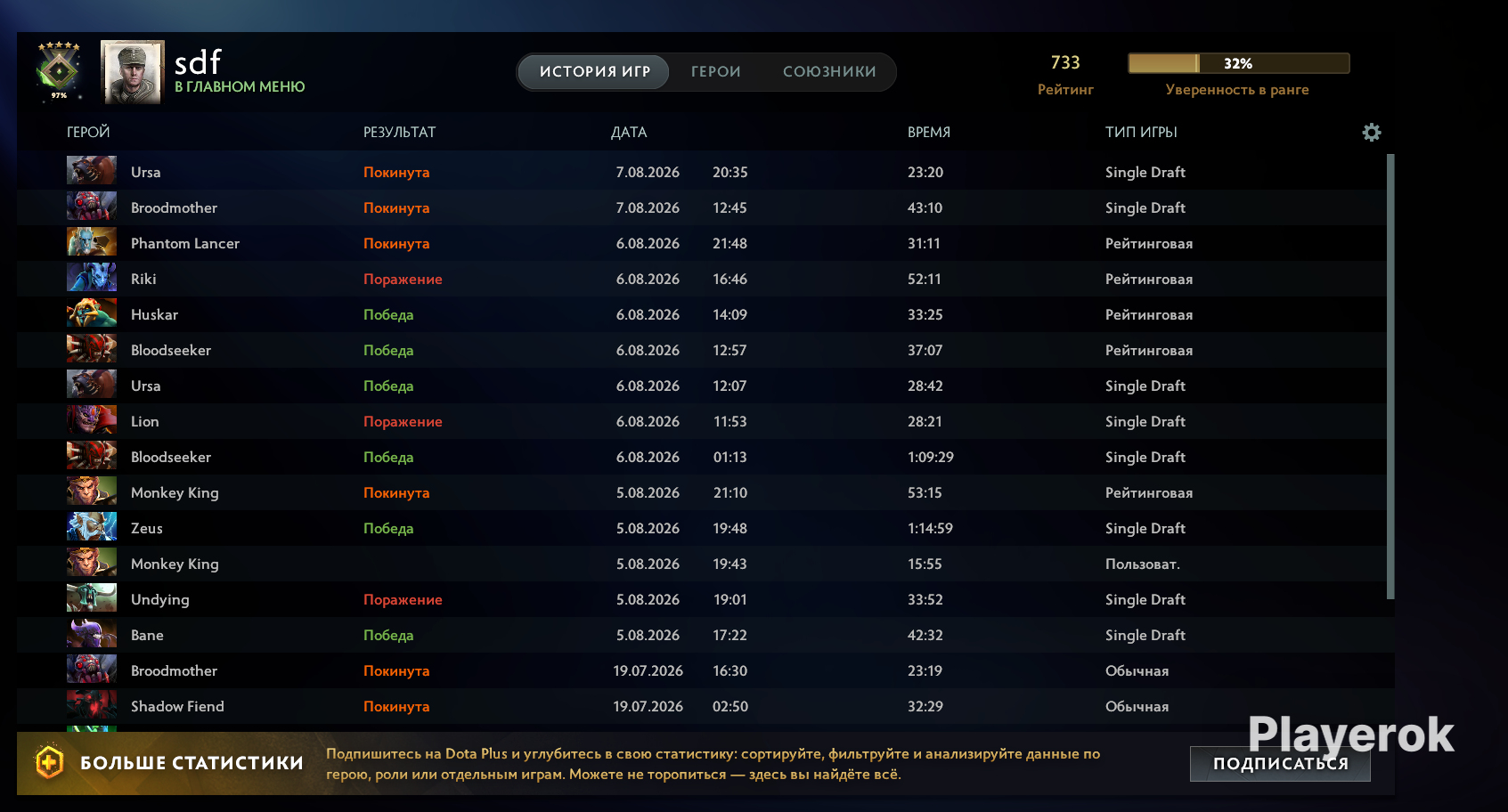
Task: Click Победа result in the Huskar row
Action: [388, 314]
